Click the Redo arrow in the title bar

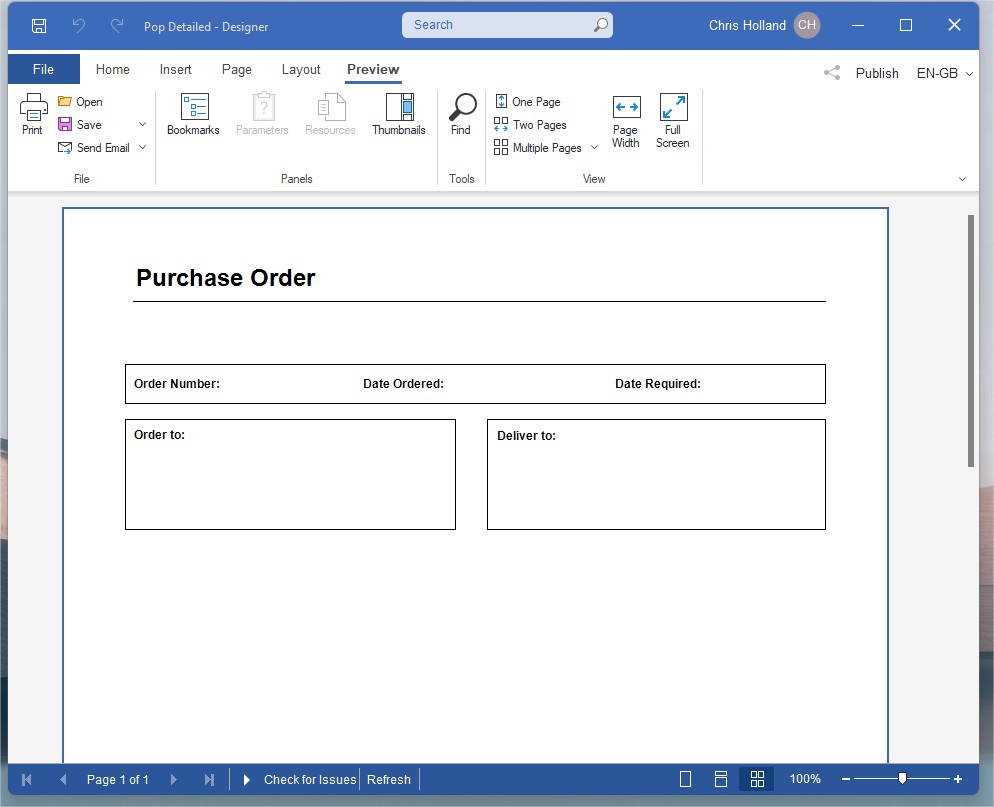coord(117,26)
